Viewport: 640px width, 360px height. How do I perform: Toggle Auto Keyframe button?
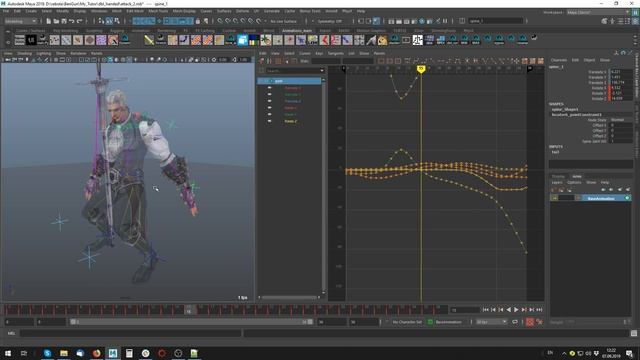coord(529,322)
